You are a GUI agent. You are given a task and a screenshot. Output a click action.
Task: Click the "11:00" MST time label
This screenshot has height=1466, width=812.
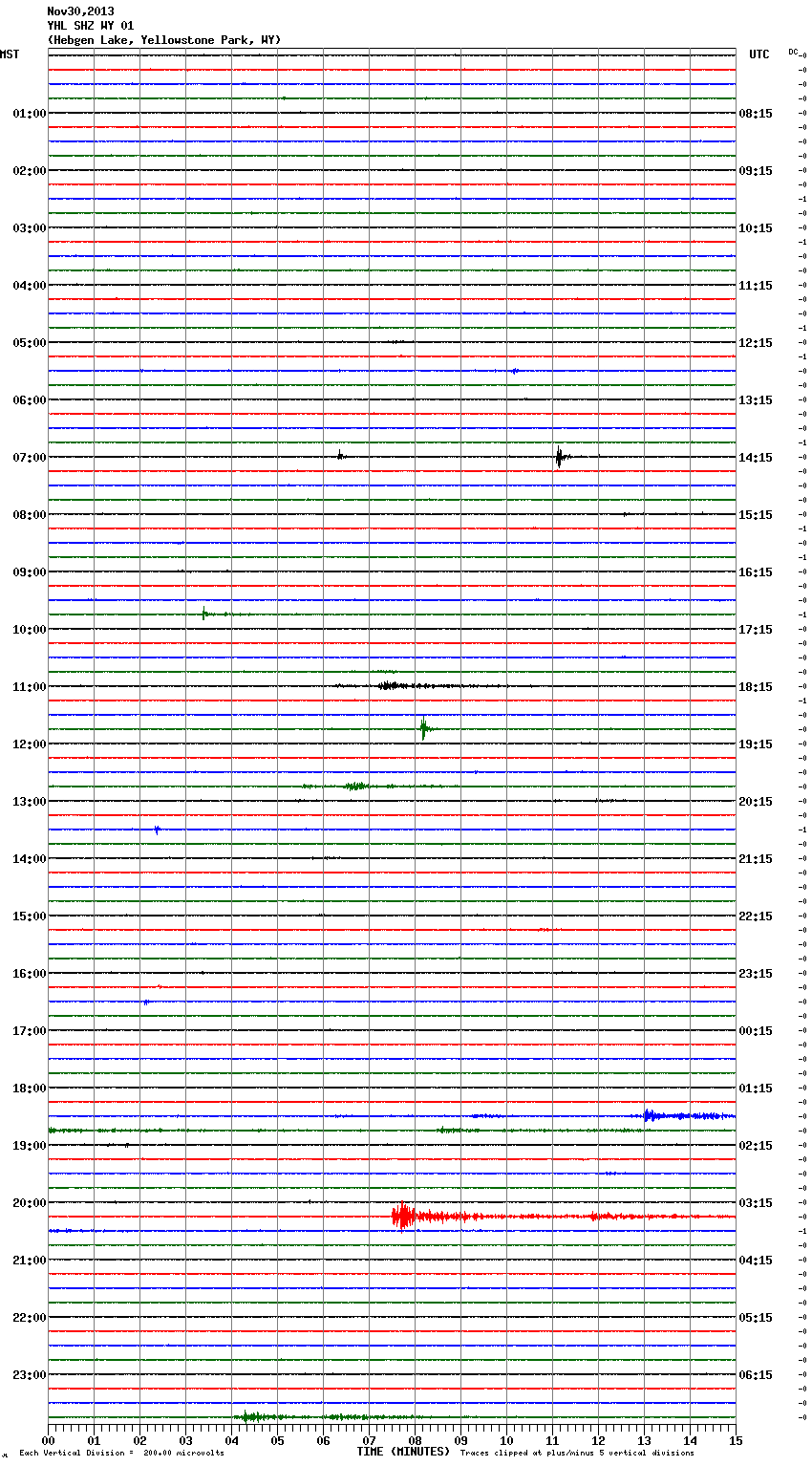(x=30, y=687)
